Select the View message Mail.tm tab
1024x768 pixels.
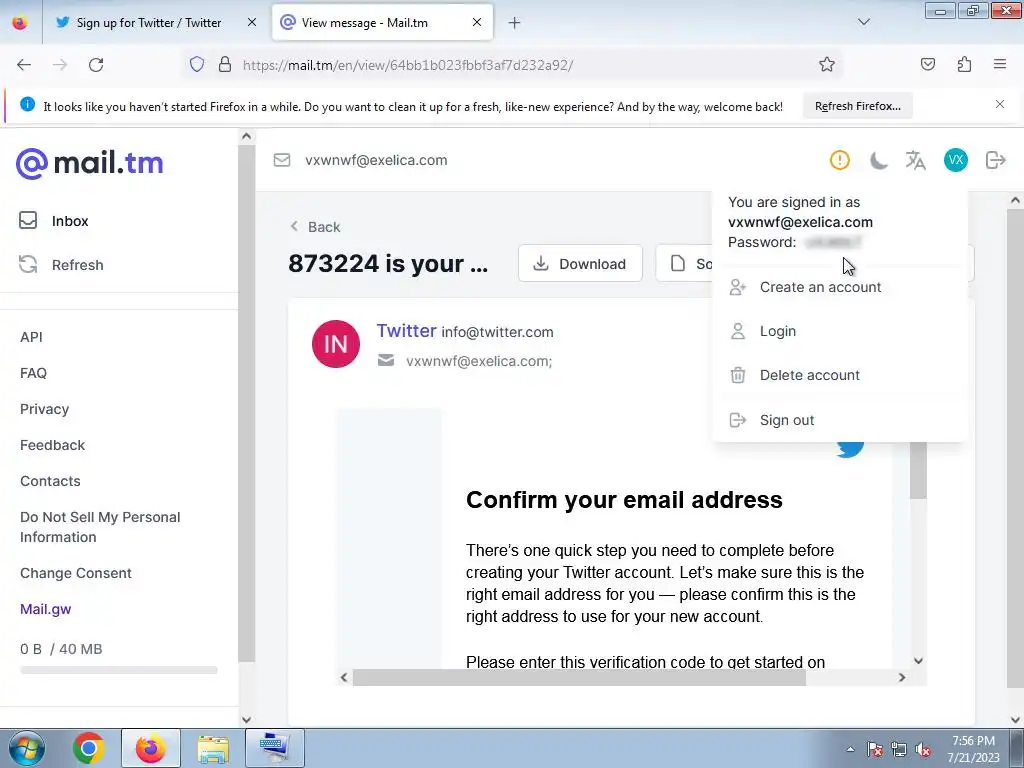point(364,22)
